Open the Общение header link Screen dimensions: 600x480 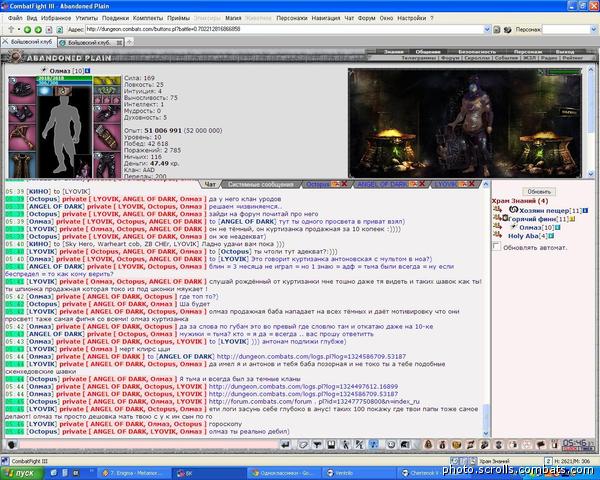[x=427, y=52]
